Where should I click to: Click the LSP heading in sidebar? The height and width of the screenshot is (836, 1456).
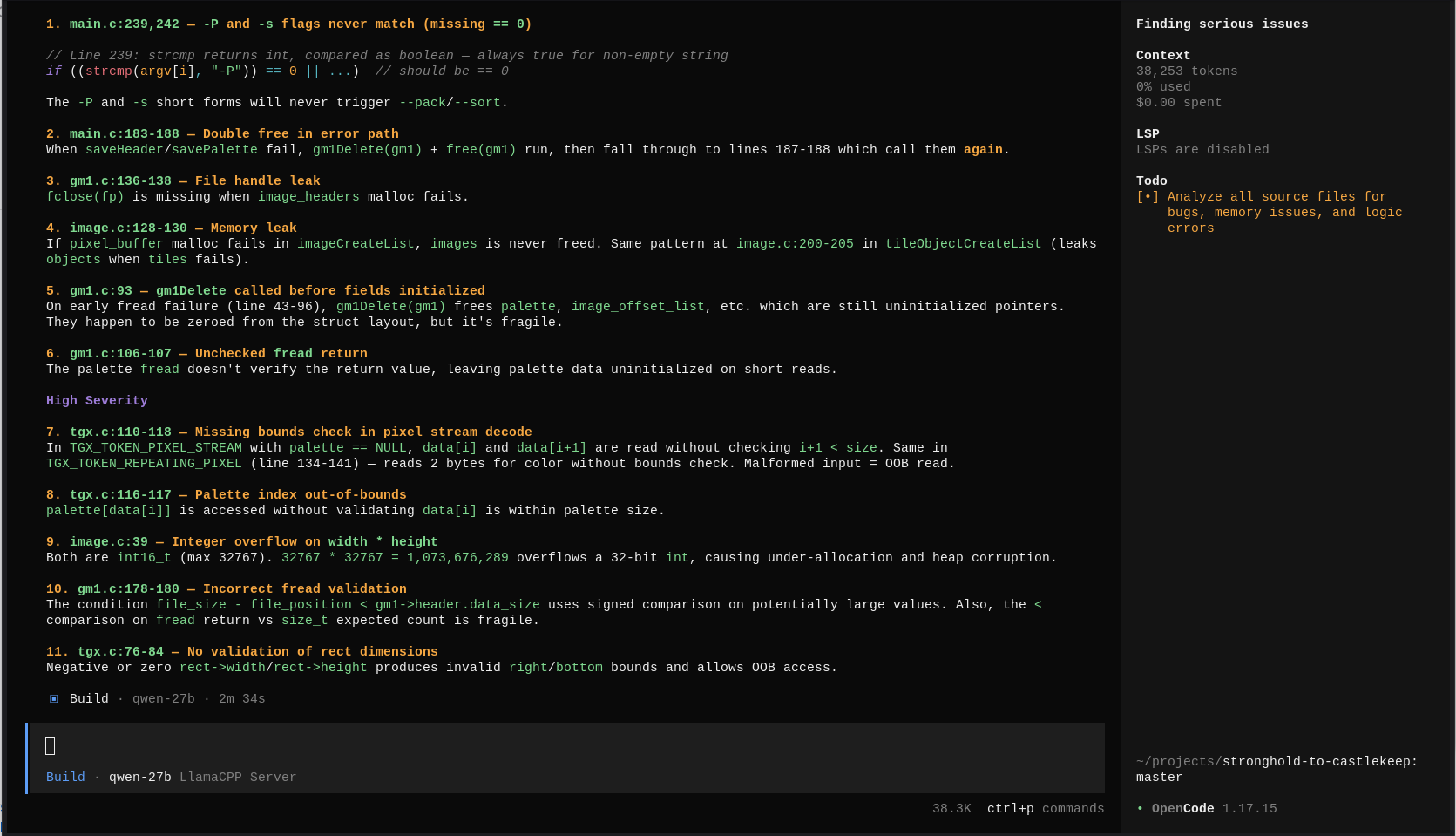click(1148, 134)
